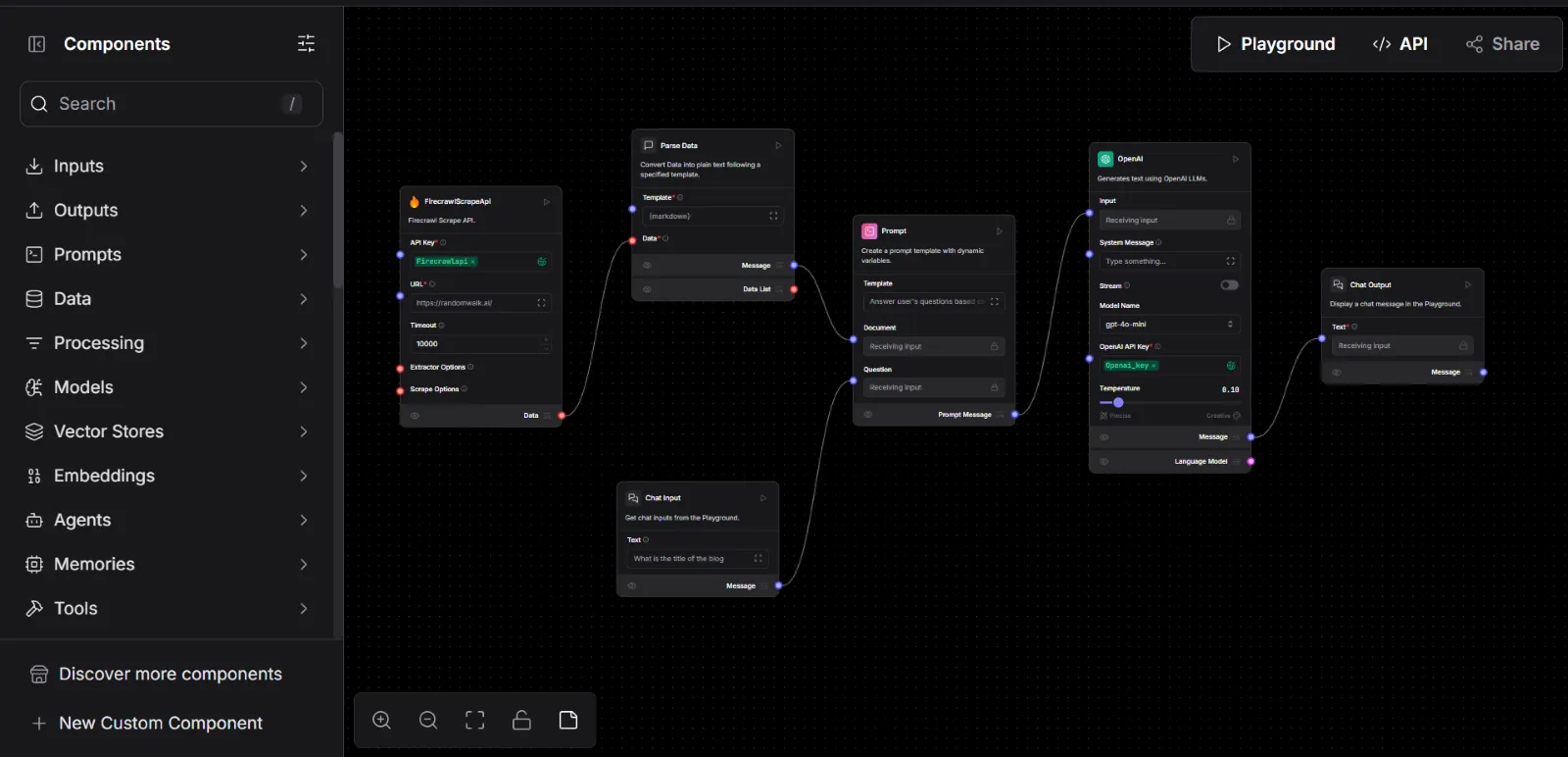Click the lock canvas icon
Image resolution: width=1568 pixels, height=757 pixels.
click(521, 721)
